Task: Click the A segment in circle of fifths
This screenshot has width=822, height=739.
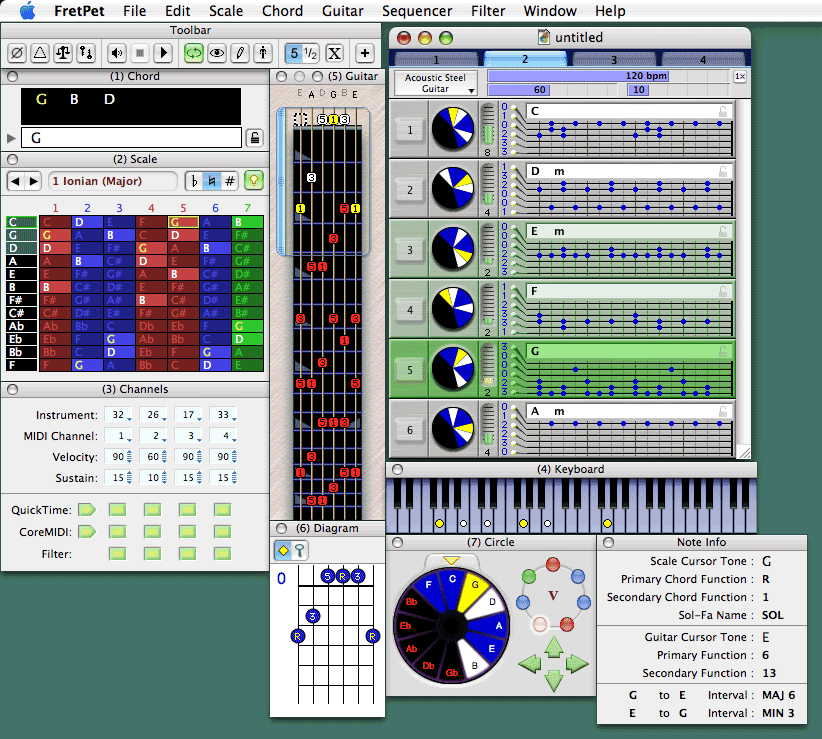Action: click(x=492, y=624)
